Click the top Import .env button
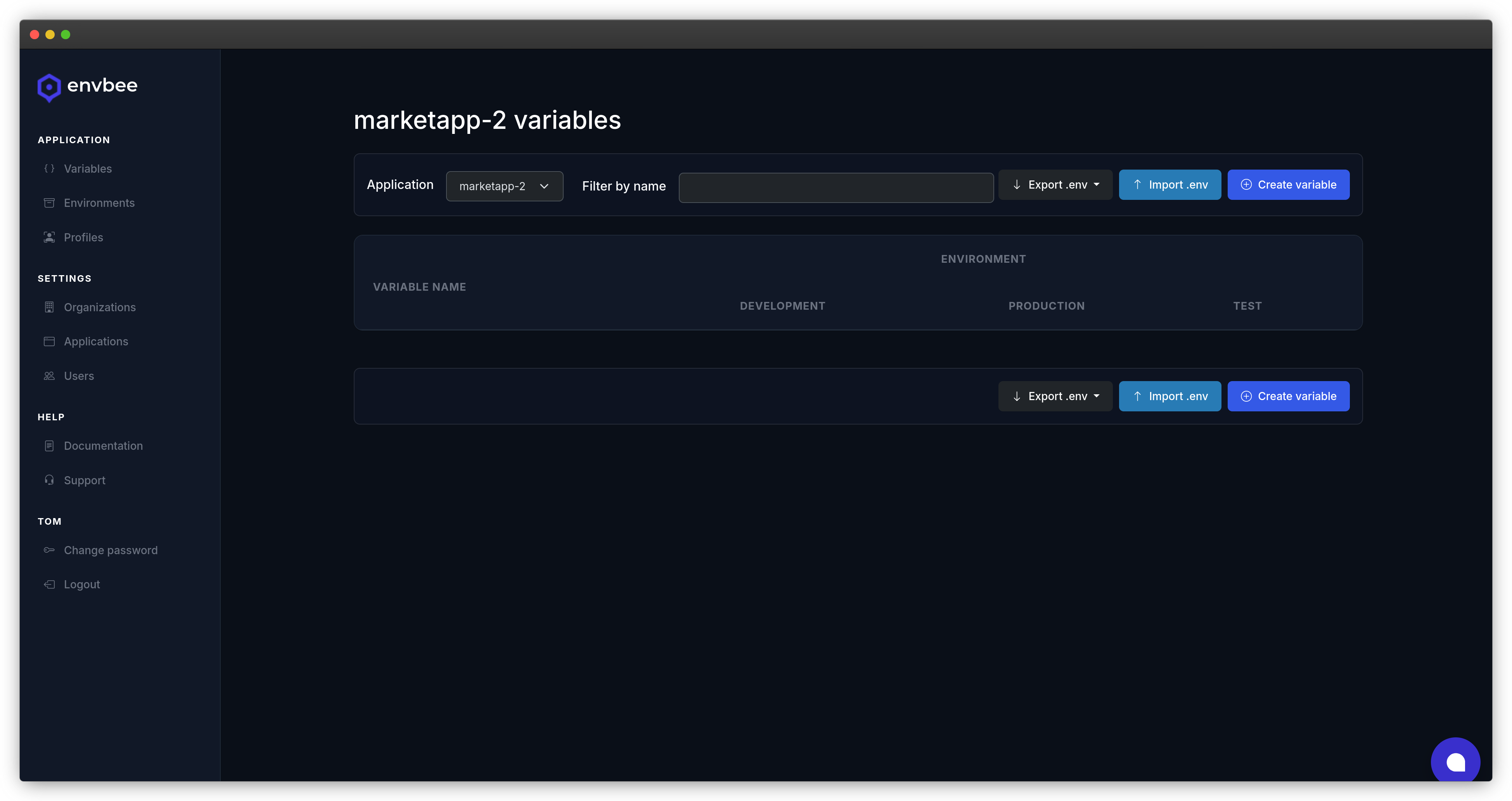This screenshot has width=1512, height=801. (x=1170, y=184)
